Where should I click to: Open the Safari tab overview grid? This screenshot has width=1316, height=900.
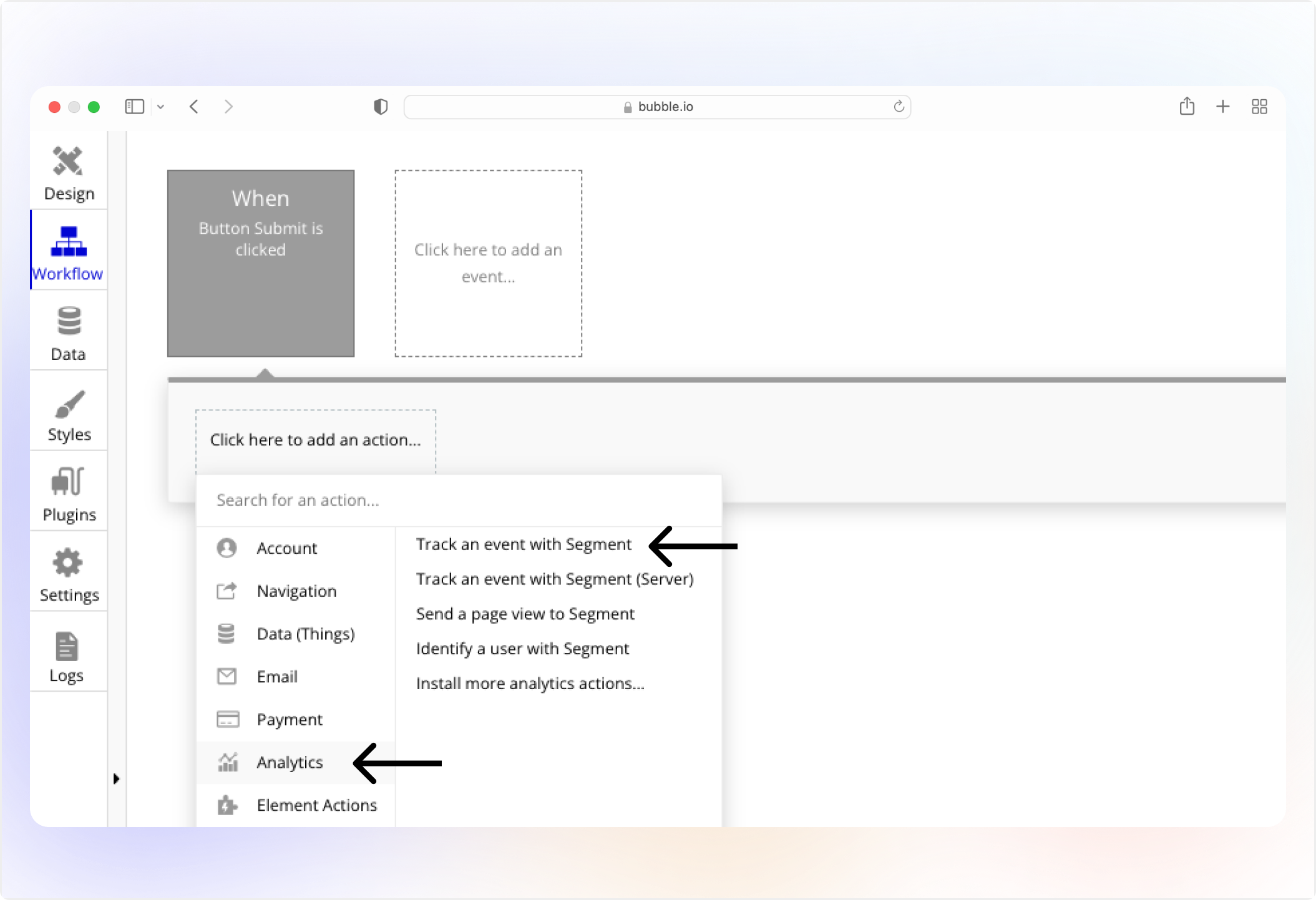1259,107
